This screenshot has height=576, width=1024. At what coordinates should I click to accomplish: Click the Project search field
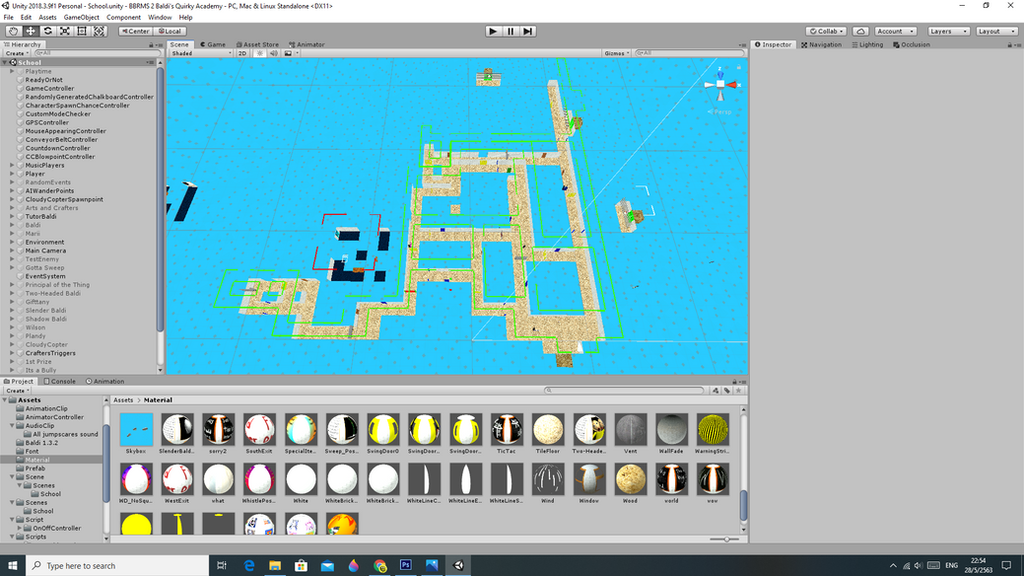[624, 391]
